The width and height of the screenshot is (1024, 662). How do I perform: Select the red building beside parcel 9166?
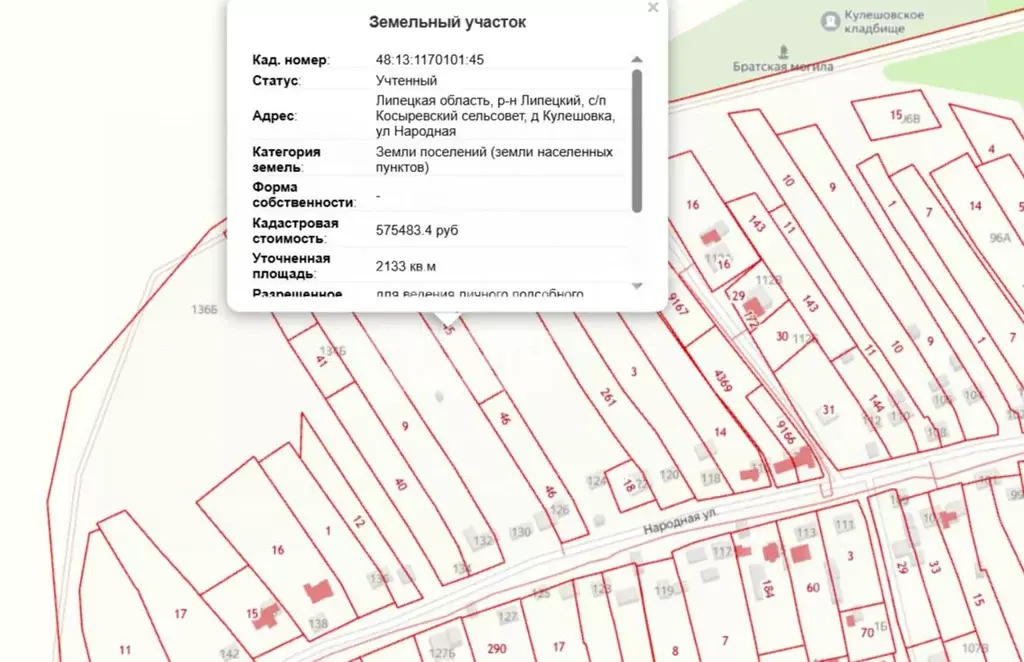pyautogui.click(x=801, y=459)
